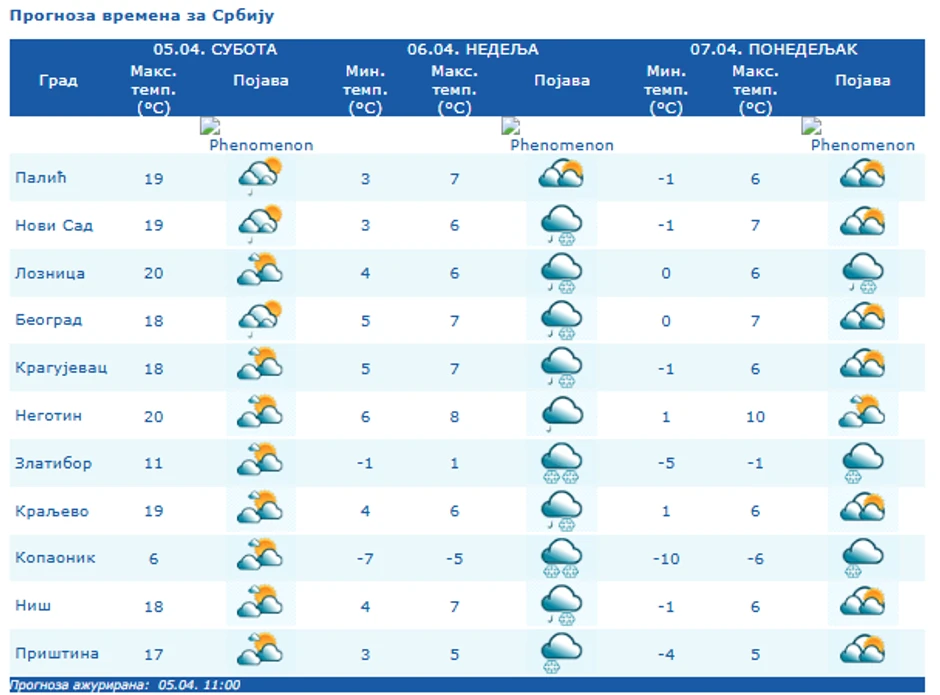Click the city name Краљево
Image resolution: width=940 pixels, height=695 pixels.
(52, 511)
